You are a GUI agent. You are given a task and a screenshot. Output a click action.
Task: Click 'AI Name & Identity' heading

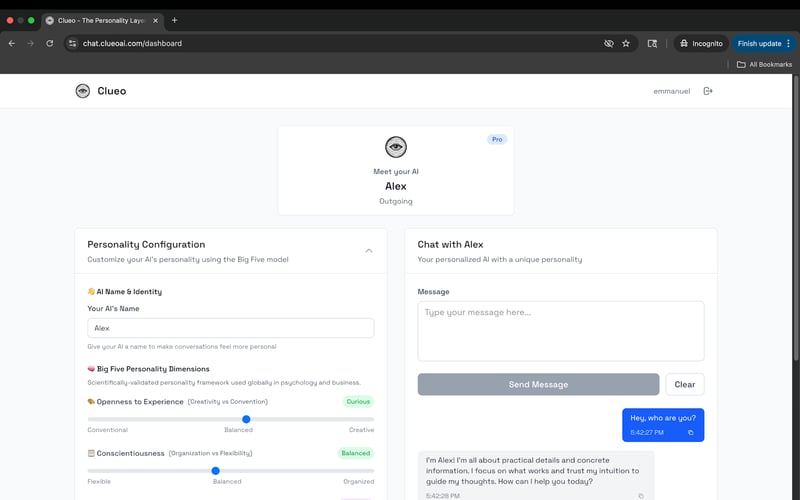(x=129, y=292)
